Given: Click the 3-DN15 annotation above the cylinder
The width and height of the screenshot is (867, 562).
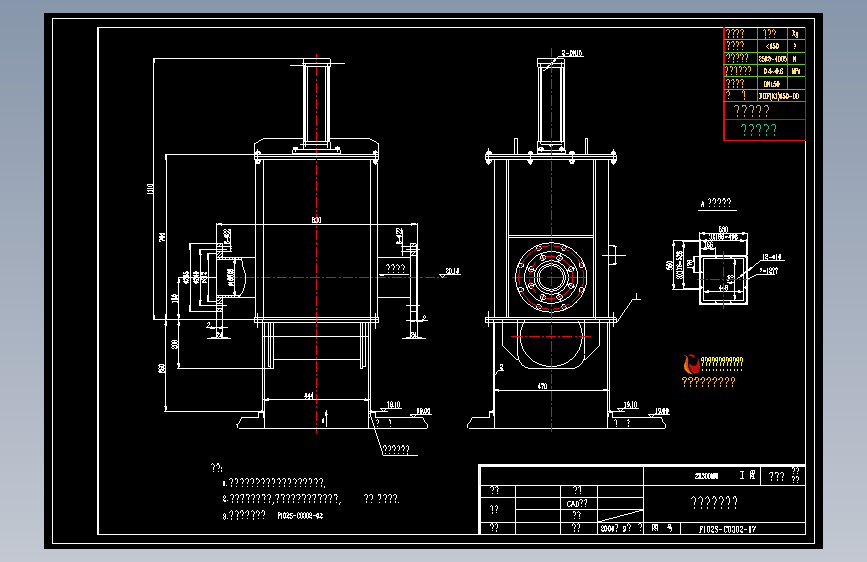Looking at the screenshot, I should pos(572,53).
